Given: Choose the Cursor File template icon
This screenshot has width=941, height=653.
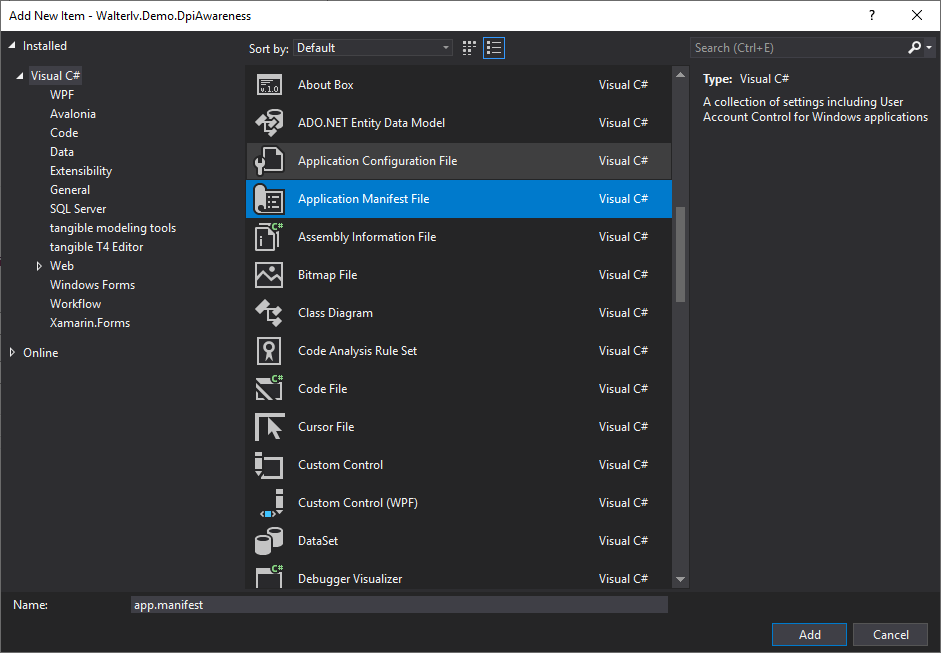Looking at the screenshot, I should coord(269,427).
